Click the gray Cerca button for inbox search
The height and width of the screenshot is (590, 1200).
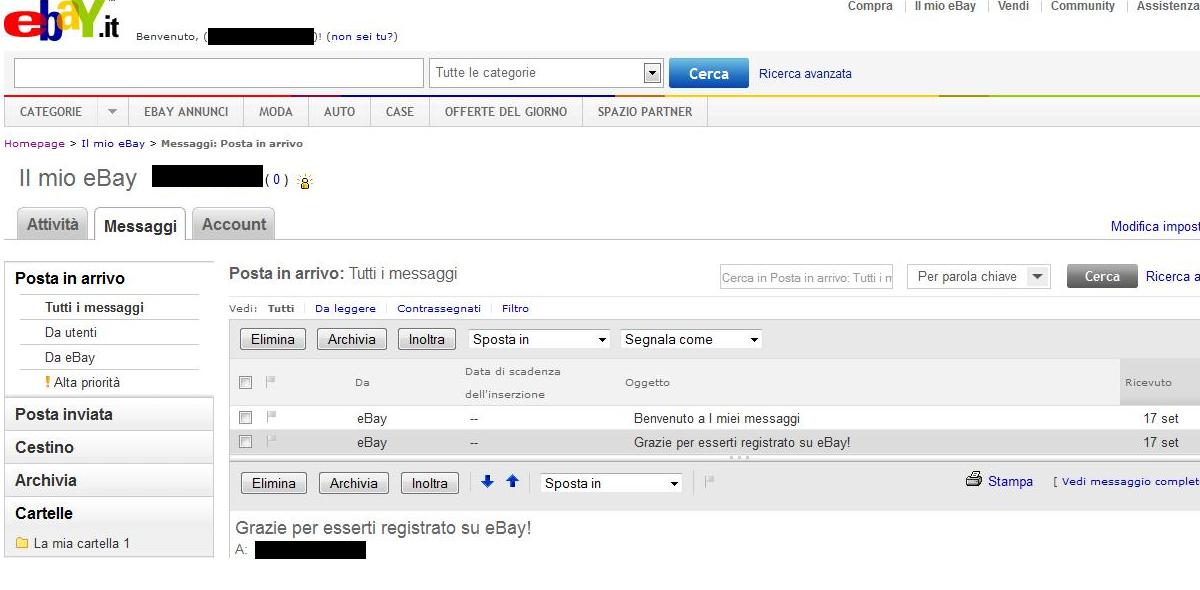click(x=1102, y=277)
